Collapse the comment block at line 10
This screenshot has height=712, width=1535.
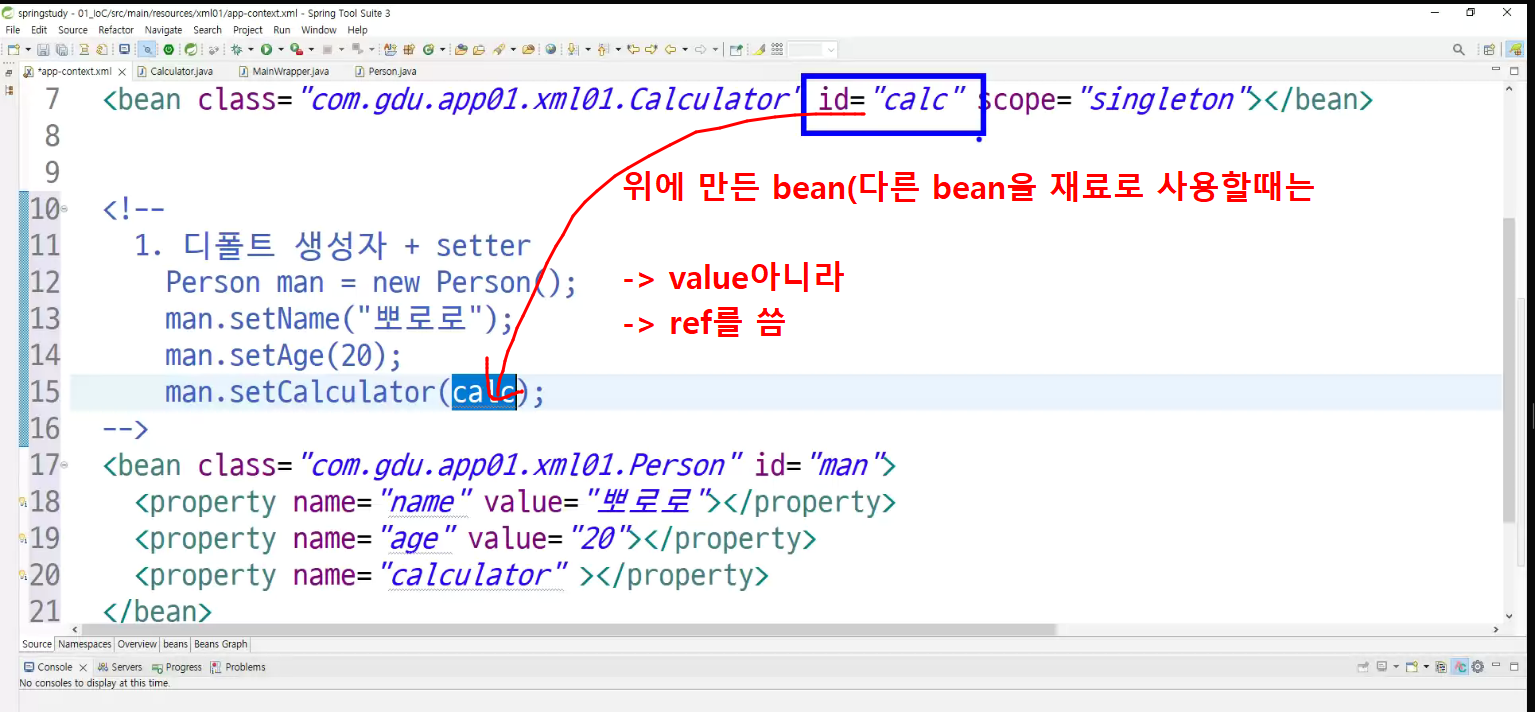point(65,210)
